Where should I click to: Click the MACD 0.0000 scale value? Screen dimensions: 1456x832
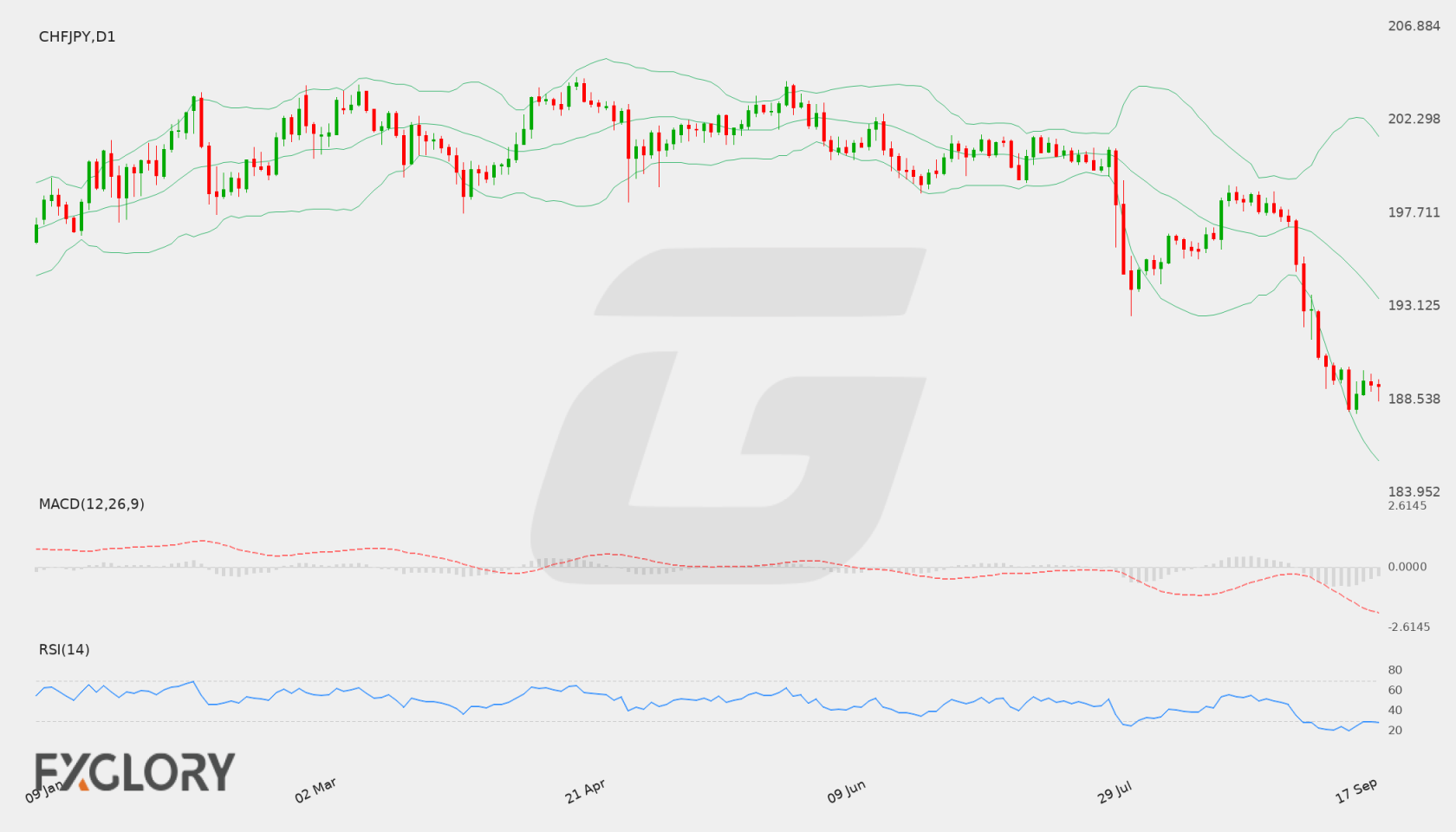1407,566
